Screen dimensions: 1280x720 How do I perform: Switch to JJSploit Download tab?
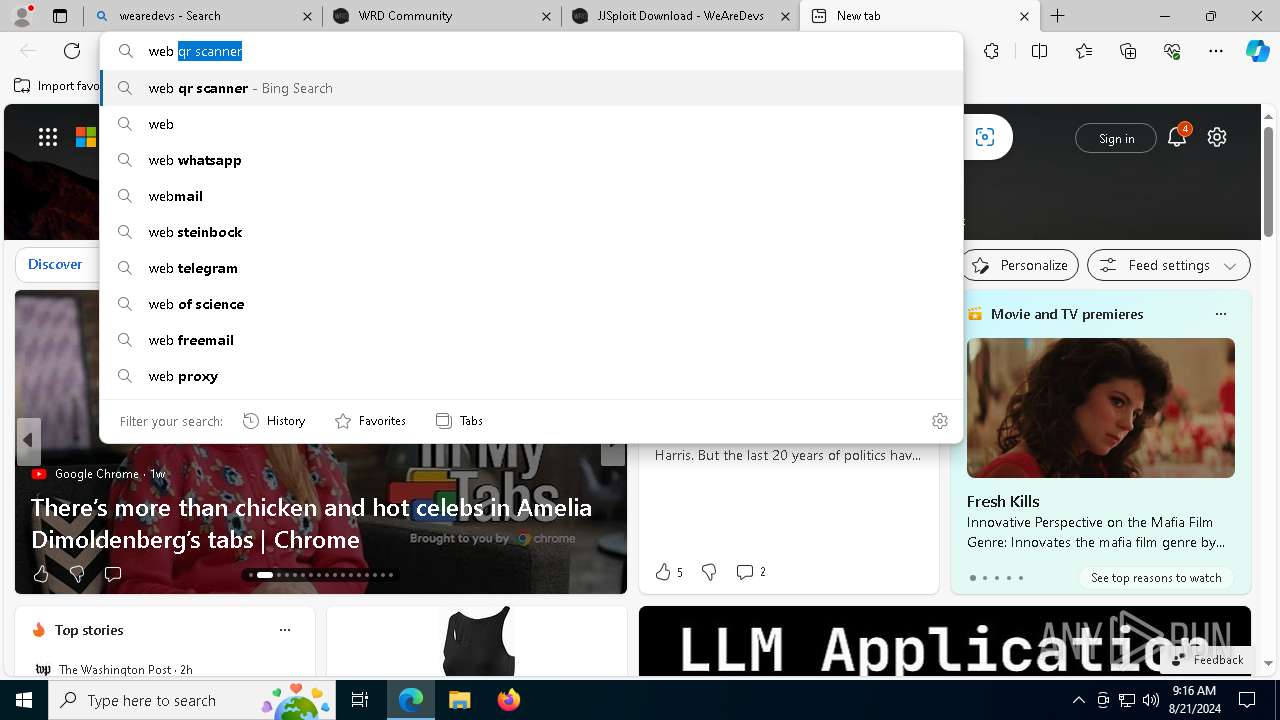(680, 16)
